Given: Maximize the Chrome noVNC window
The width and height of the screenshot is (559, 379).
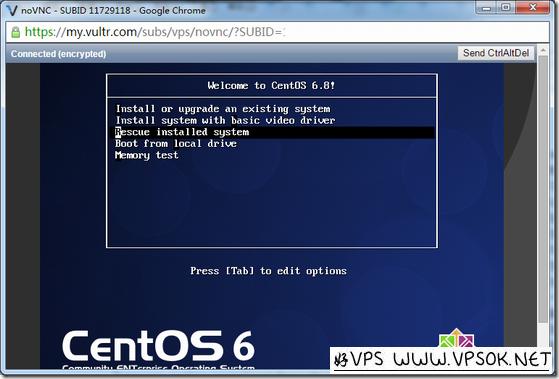Looking at the screenshot, I should 506,7.
